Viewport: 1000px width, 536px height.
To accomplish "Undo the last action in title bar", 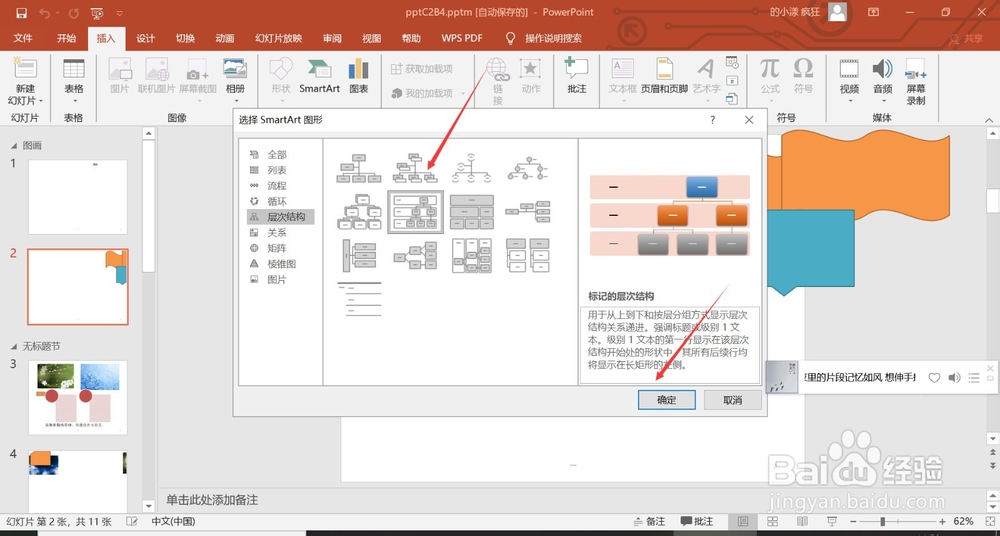I will pyautogui.click(x=45, y=13).
